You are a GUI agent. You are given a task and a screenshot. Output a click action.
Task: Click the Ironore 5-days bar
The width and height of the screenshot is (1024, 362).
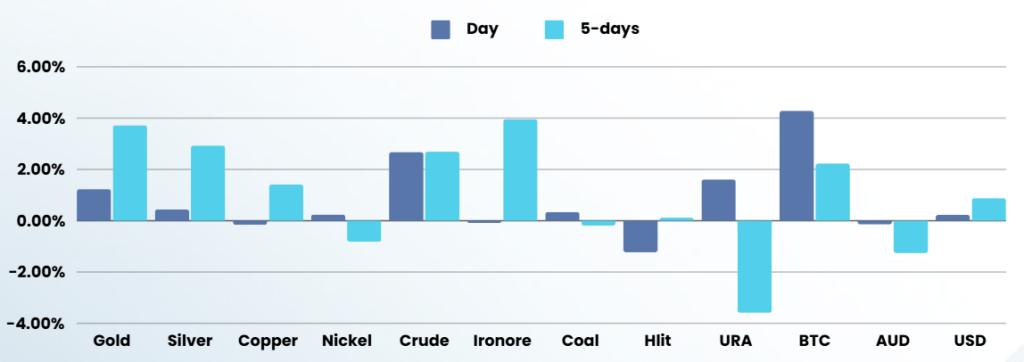(x=520, y=170)
